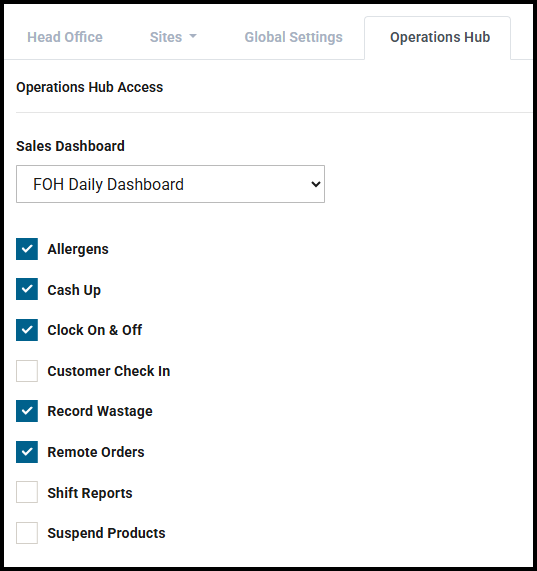Disable Remote Orders access
537x571 pixels.
27,452
